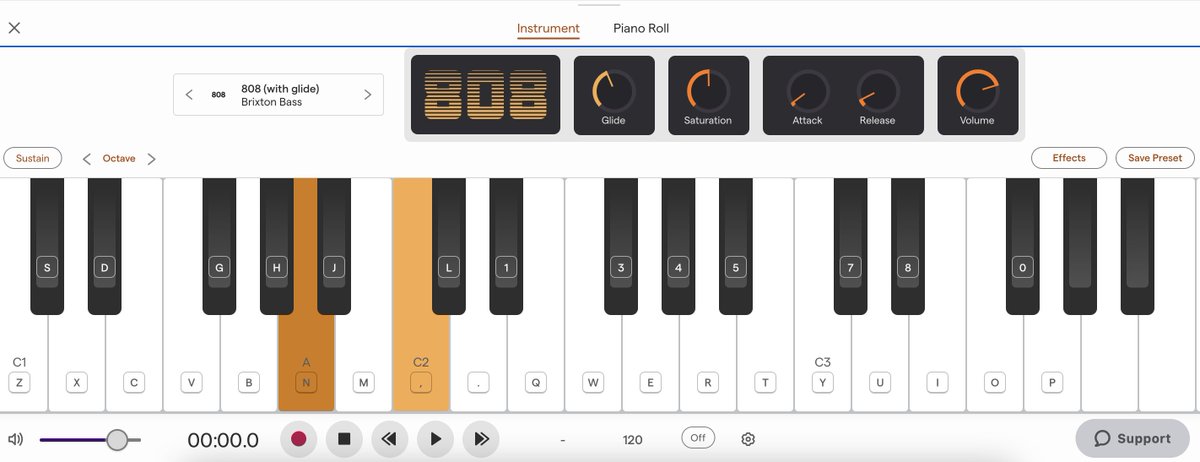Close the instrument panel with X
The image size is (1200, 462).
pyautogui.click(x=14, y=28)
